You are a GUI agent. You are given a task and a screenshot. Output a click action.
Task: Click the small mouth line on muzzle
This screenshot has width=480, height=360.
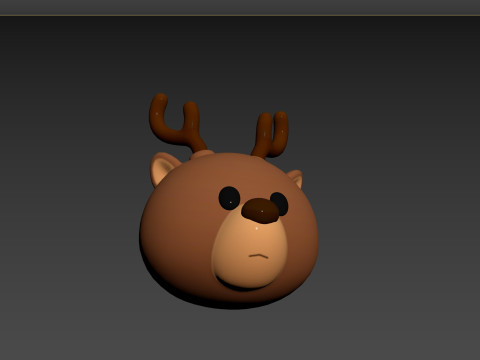click(259, 256)
